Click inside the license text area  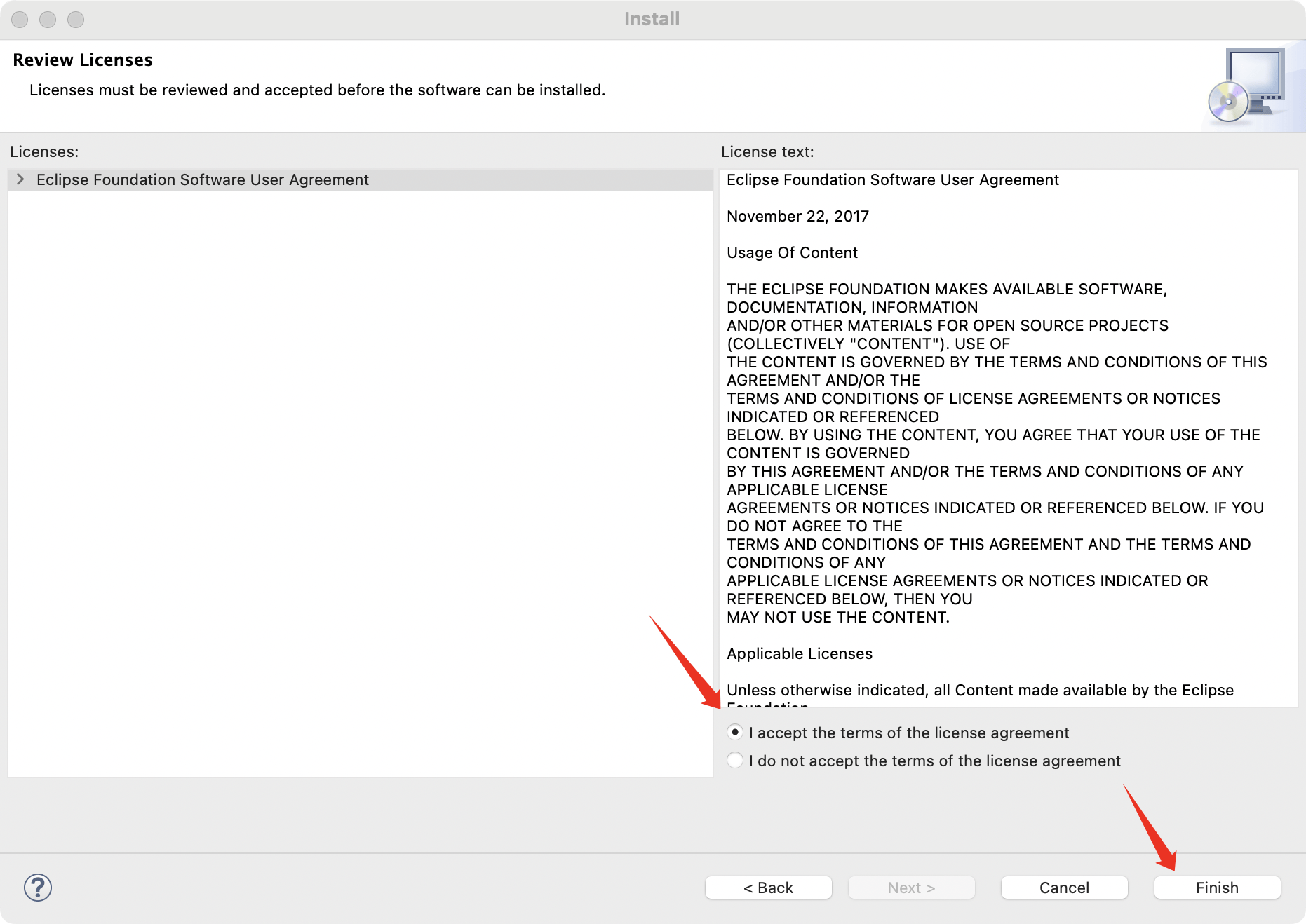1008,437
